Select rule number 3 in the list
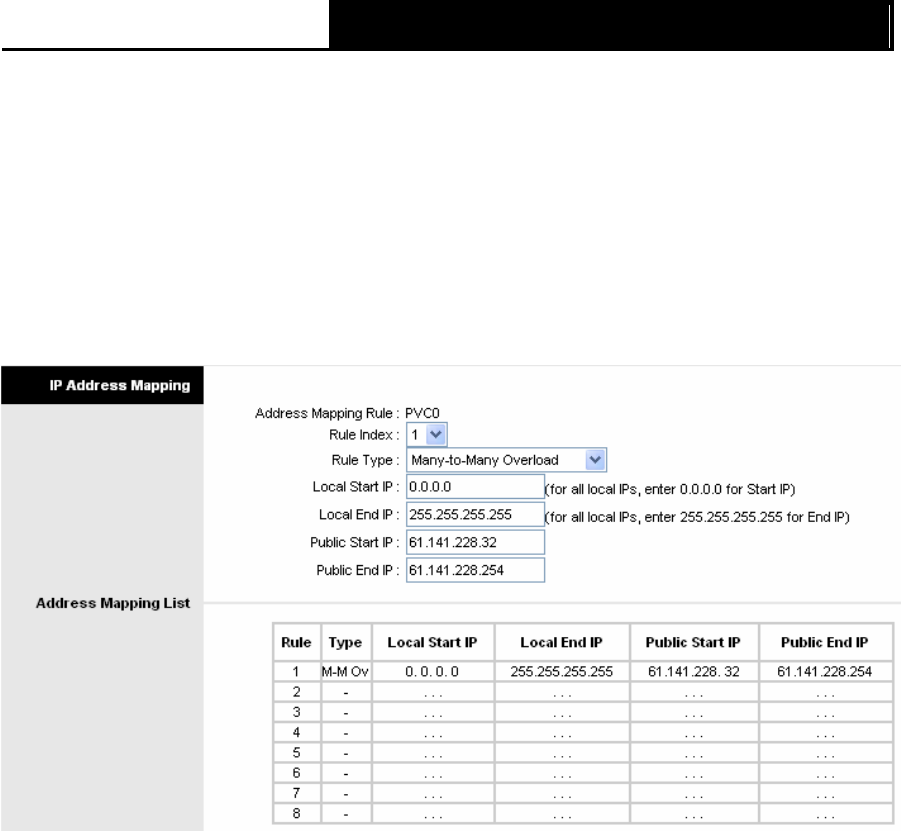The width and height of the screenshot is (901, 831). click(x=296, y=712)
